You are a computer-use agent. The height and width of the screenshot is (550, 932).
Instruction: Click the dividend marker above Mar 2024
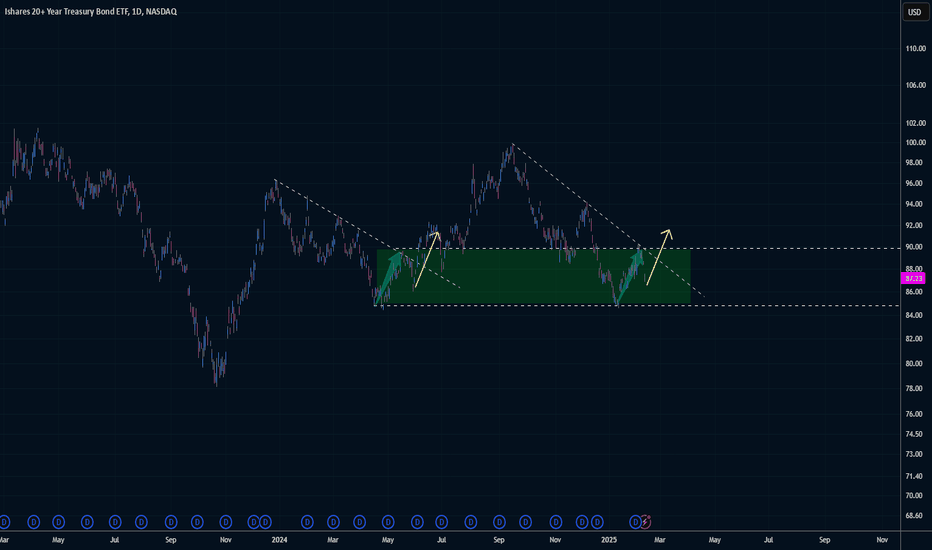coord(333,522)
